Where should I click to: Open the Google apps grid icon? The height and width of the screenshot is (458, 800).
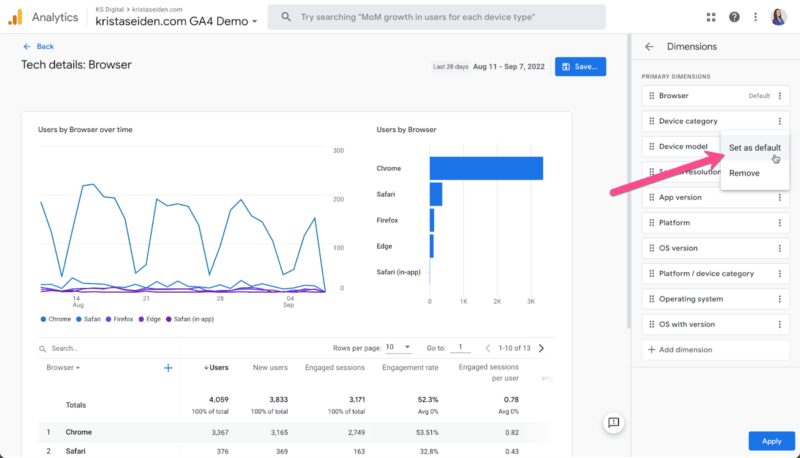[x=711, y=17]
